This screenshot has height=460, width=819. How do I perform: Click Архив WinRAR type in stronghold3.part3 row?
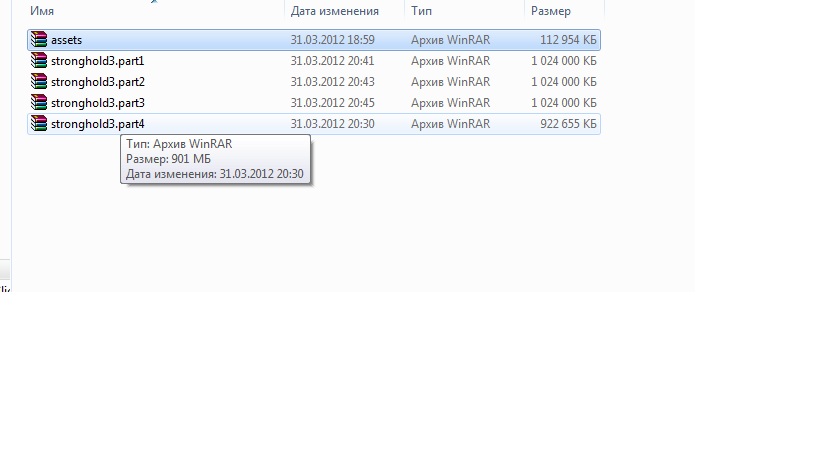tap(450, 103)
